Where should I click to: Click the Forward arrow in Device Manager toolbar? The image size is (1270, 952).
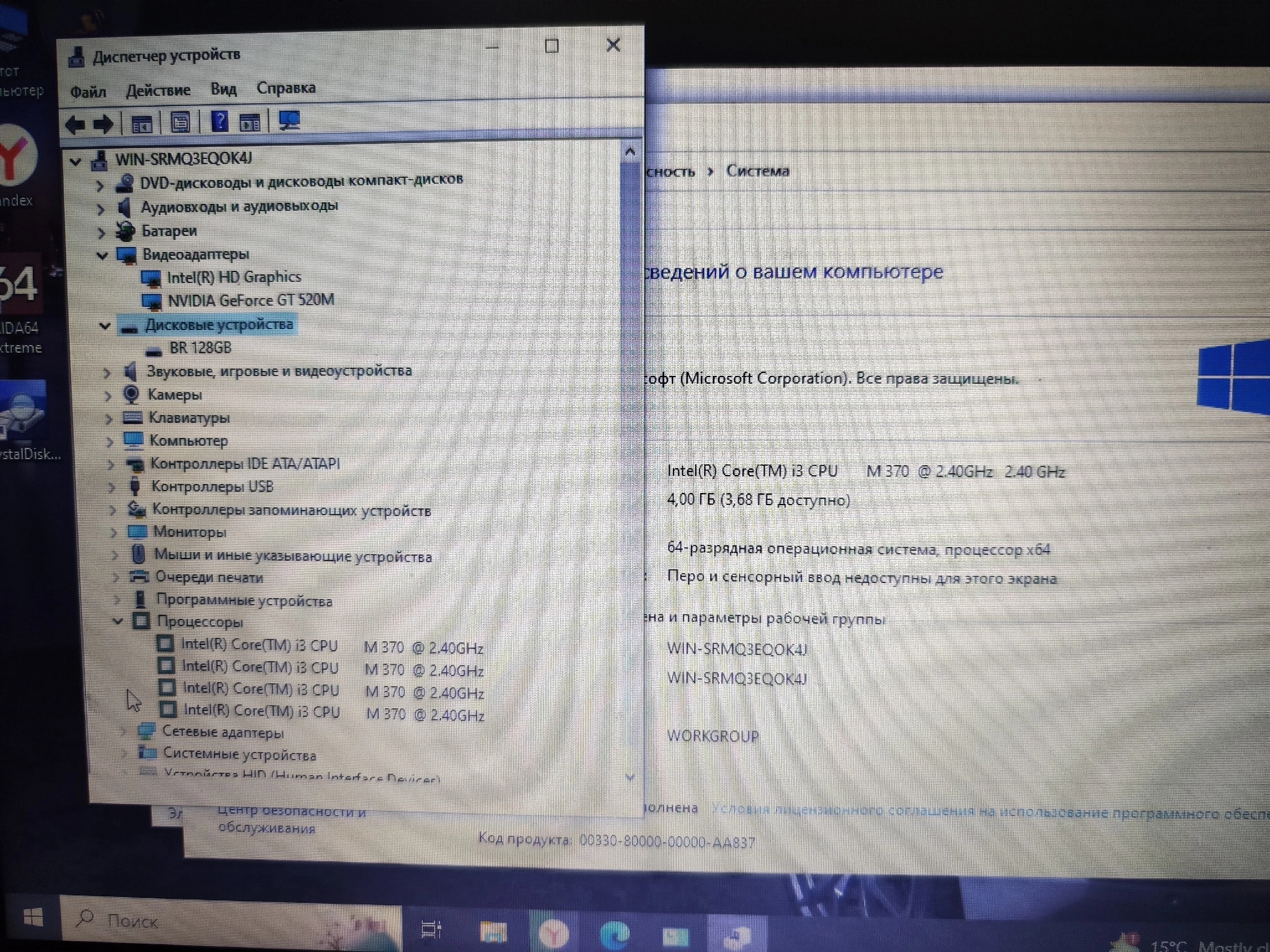[103, 124]
